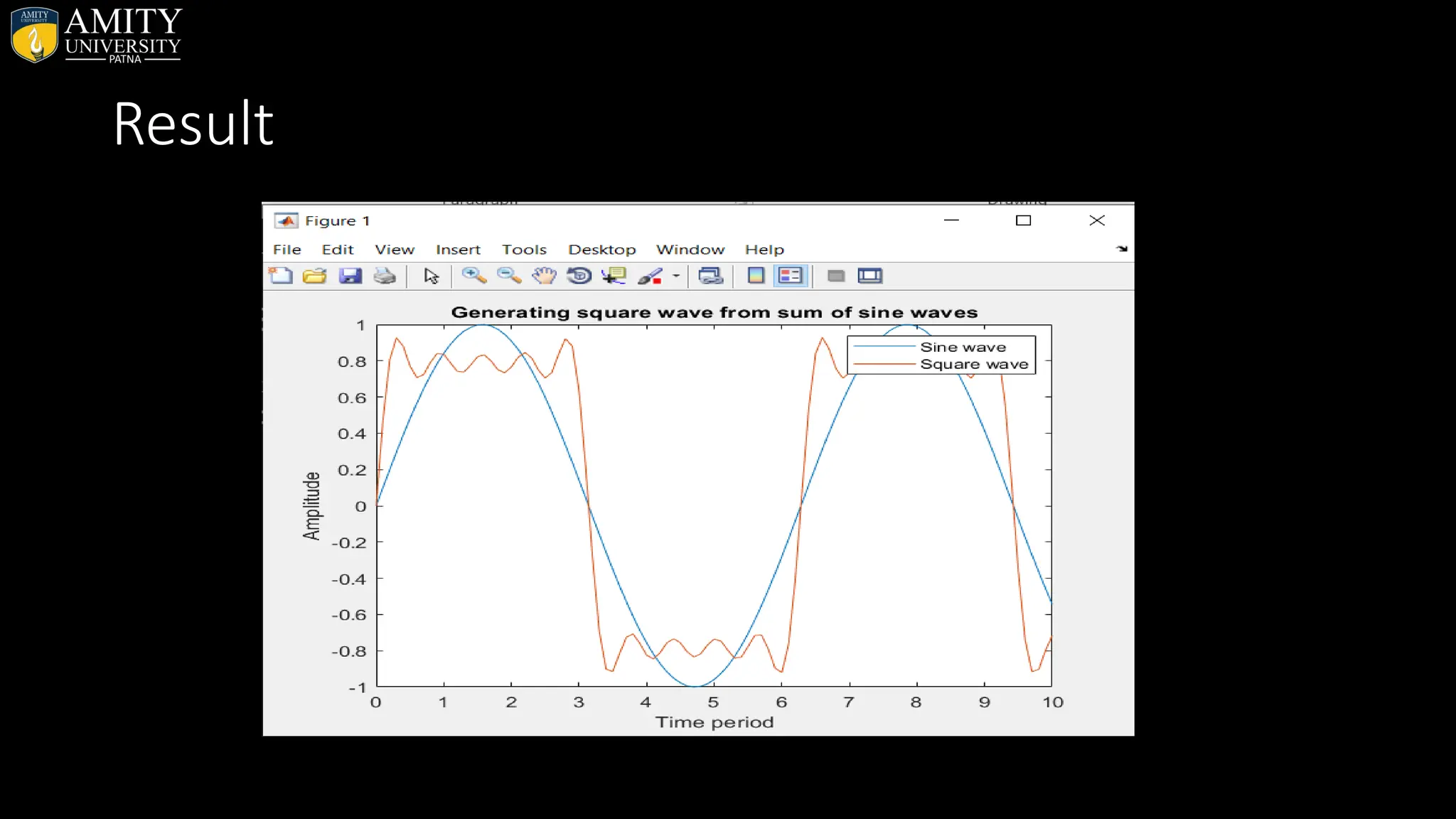Click the Hide Plot Tools icon
Image resolution: width=1456 pixels, height=819 pixels.
click(x=836, y=276)
